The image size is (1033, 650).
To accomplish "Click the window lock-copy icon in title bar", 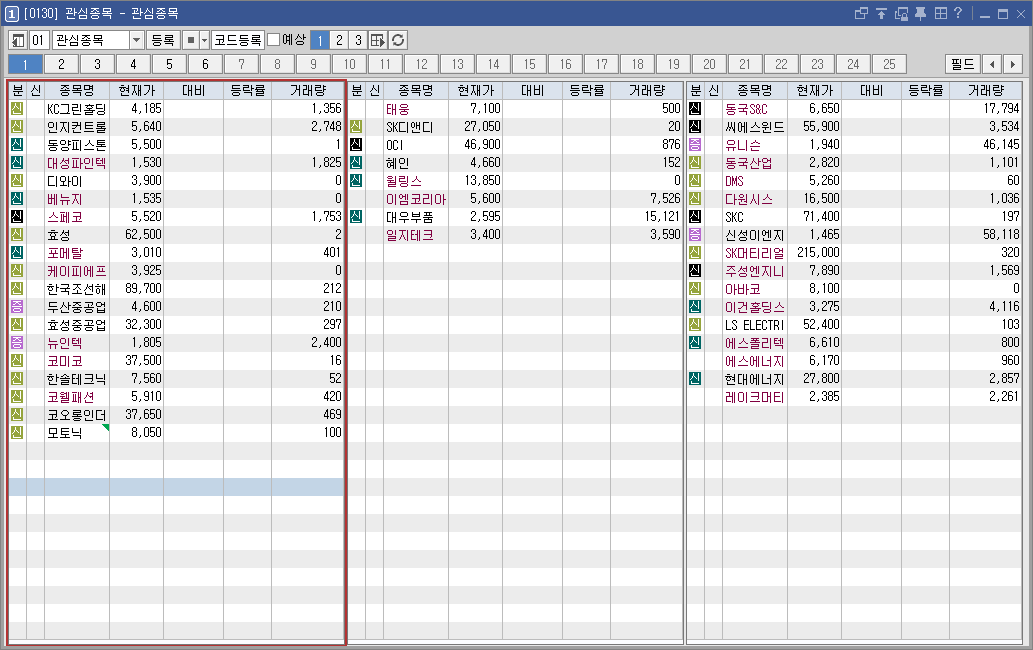I will 901,13.
